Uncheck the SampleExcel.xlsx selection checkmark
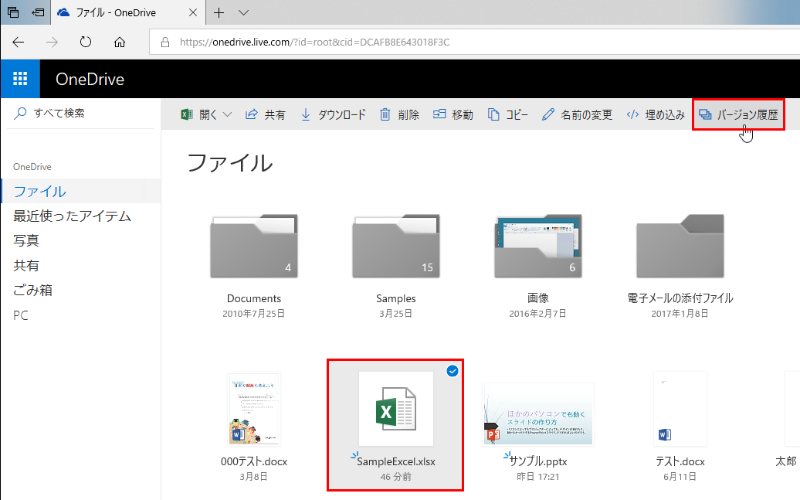Image resolution: width=800 pixels, height=500 pixels. pos(452,371)
